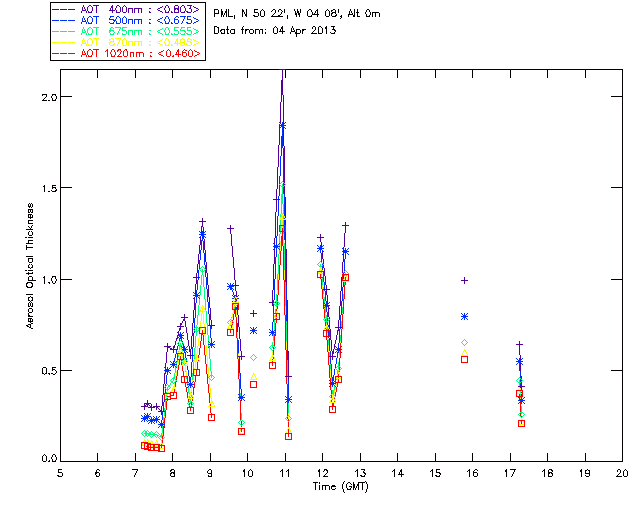The image size is (640, 512).
Task: Click the 0.0 y-axis tick label
Action: point(49,459)
